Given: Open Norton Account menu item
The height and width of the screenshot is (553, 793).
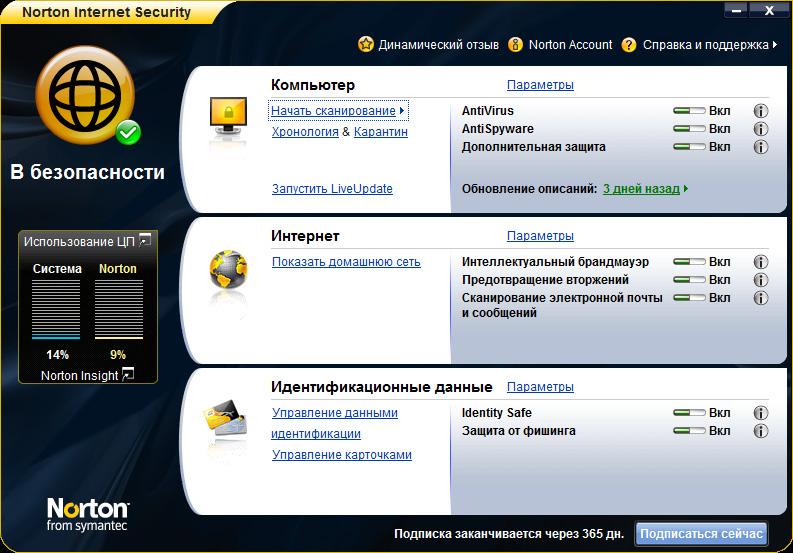Looking at the screenshot, I should point(570,45).
